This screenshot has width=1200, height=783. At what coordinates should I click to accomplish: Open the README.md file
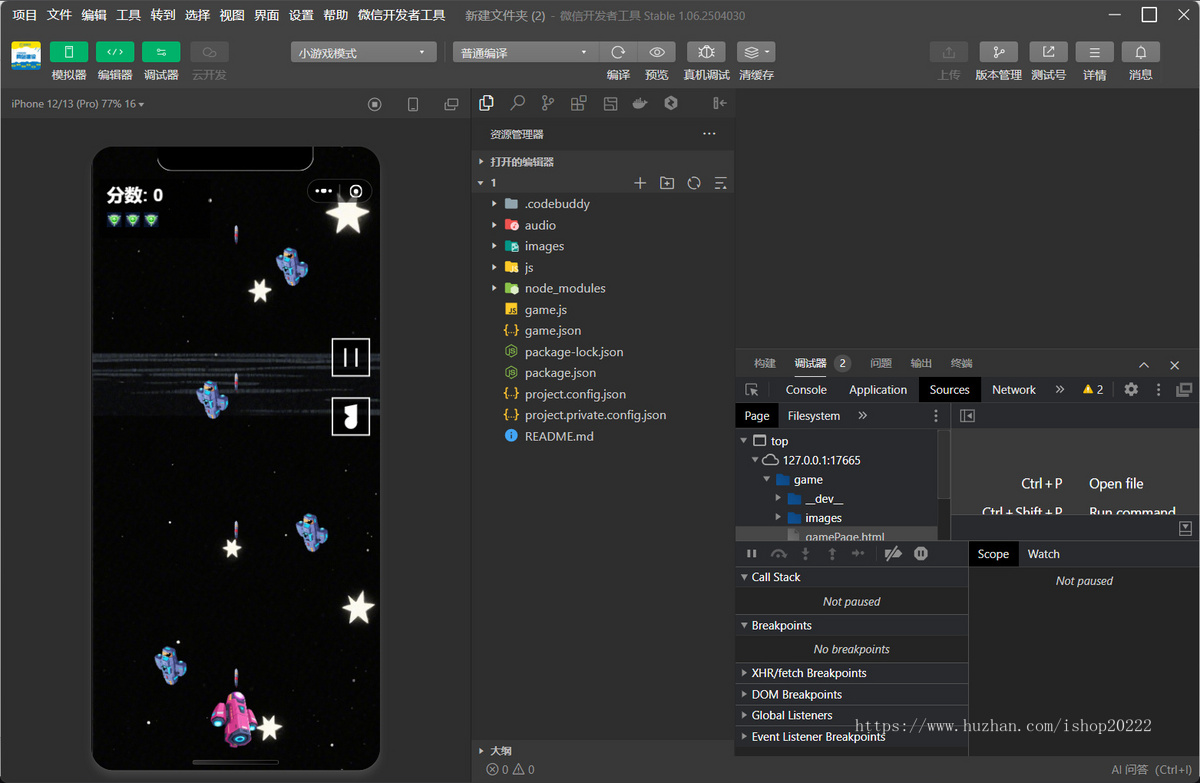(603, 436)
